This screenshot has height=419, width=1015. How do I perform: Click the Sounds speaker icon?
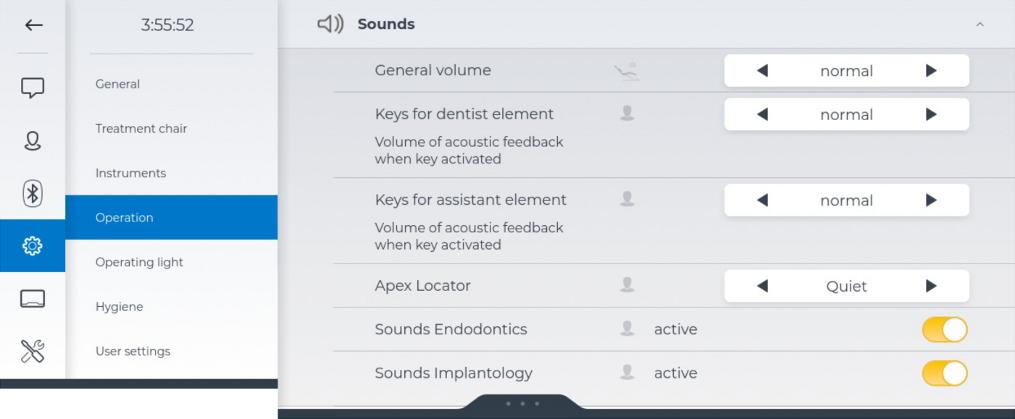(x=330, y=24)
